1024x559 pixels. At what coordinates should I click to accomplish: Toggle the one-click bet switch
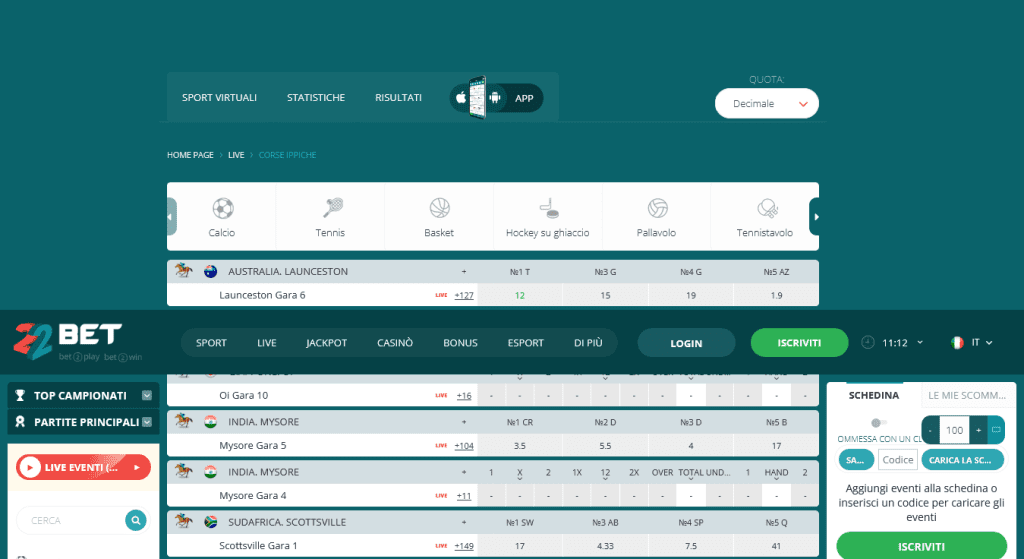point(878,423)
